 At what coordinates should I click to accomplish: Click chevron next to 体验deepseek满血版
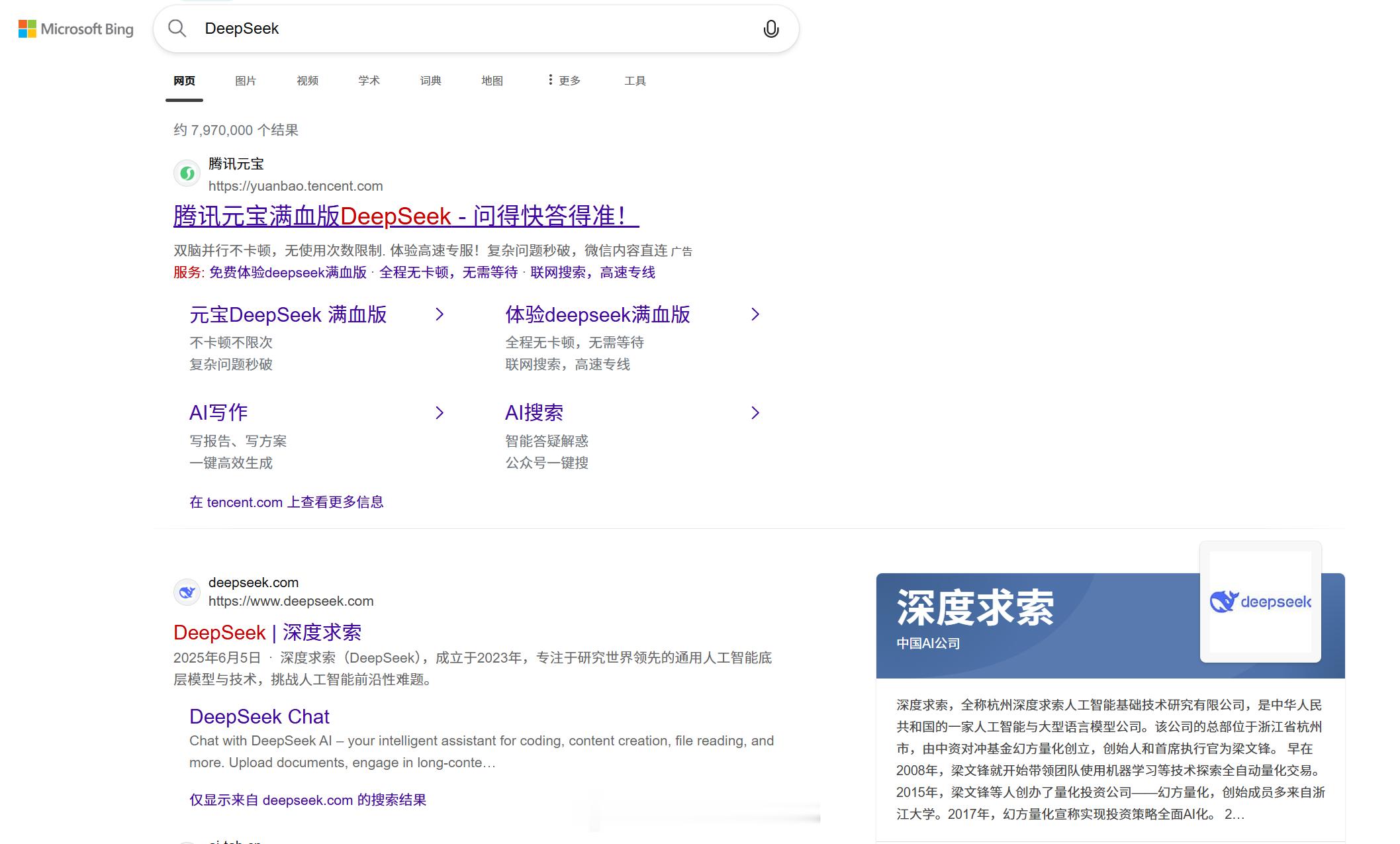(755, 314)
